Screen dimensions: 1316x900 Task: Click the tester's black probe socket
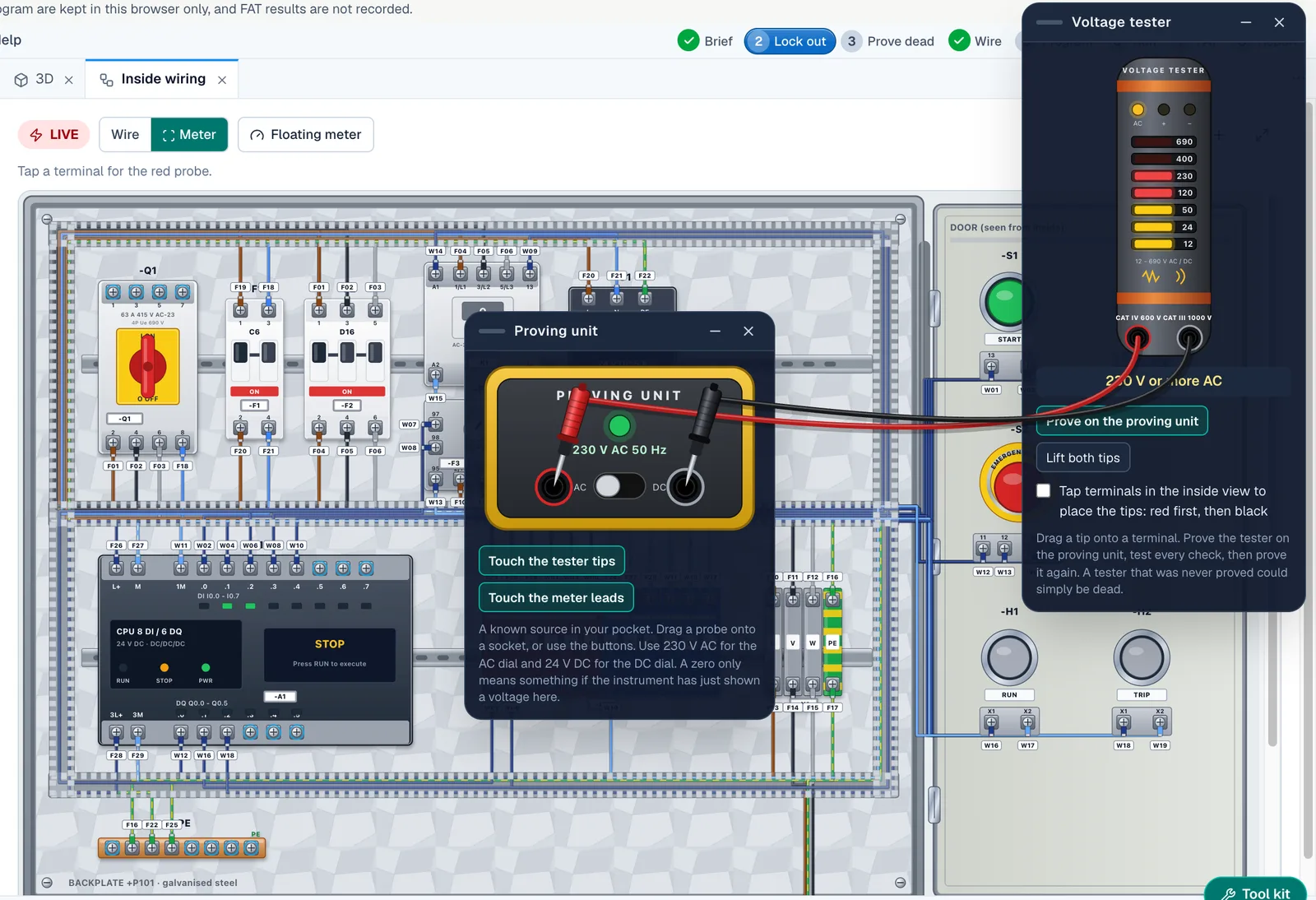point(1189,337)
